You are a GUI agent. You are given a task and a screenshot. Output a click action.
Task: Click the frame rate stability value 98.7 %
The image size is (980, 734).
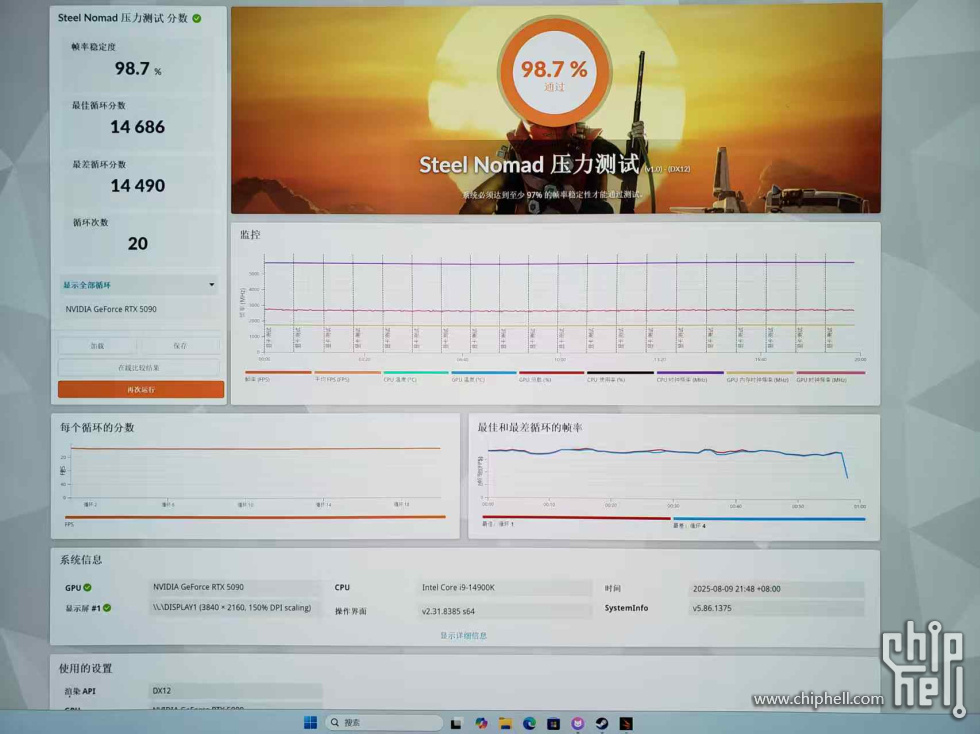click(x=138, y=68)
